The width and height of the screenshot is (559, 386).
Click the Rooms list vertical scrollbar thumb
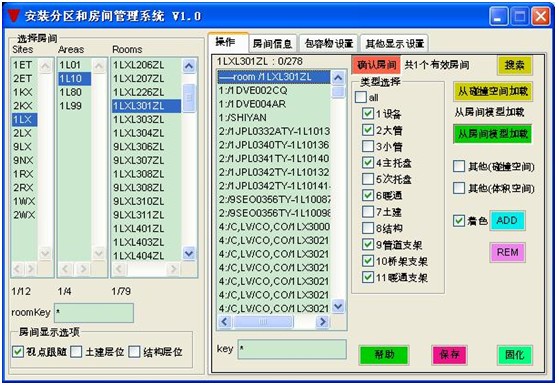pyautogui.click(x=189, y=98)
